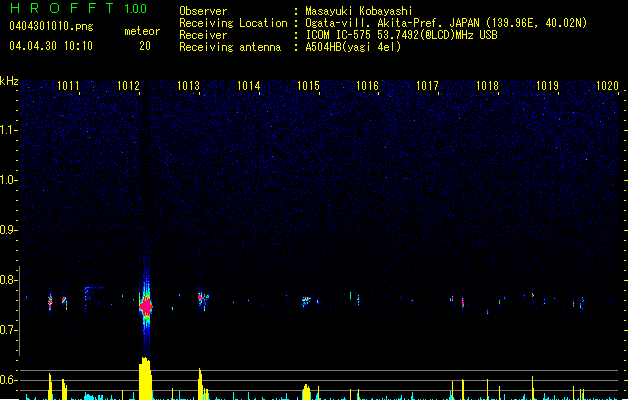The width and height of the screenshot is (629, 400).
Task: Select the file name 0404301010.png
Action: point(51,26)
